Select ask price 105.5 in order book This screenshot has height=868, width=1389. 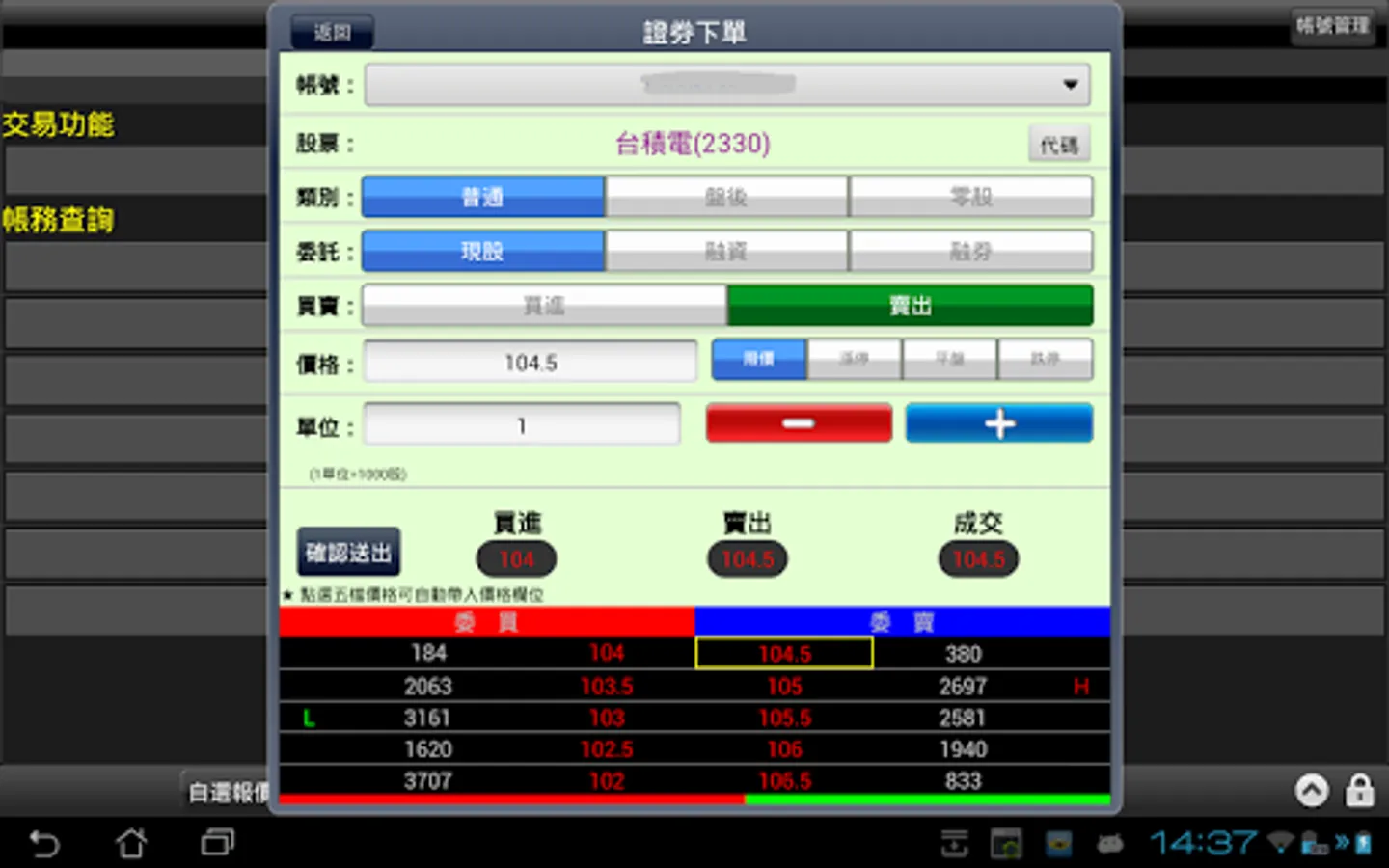[784, 718]
